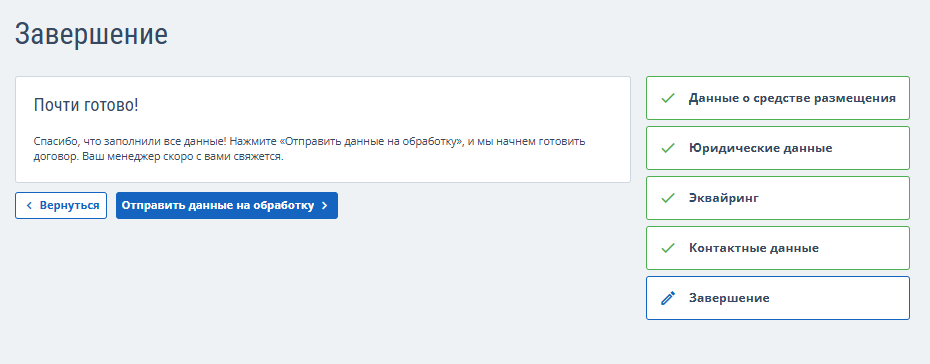This screenshot has width=930, height=364.
Task: Click the Спасибо, что заполнили все данные paragraph
Action: pyautogui.click(x=310, y=150)
